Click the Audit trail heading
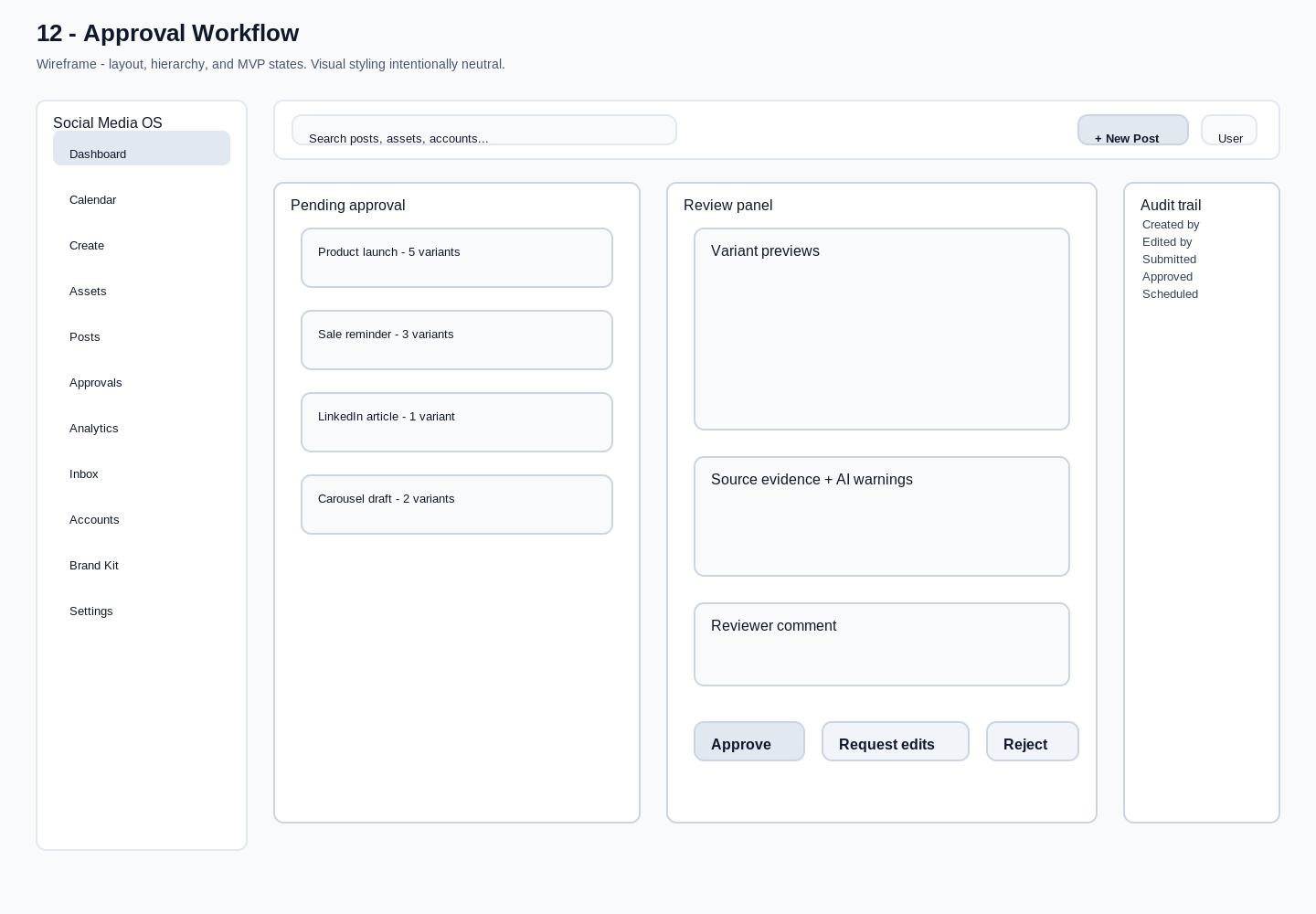Image resolution: width=1316 pixels, height=914 pixels. pyautogui.click(x=1171, y=206)
